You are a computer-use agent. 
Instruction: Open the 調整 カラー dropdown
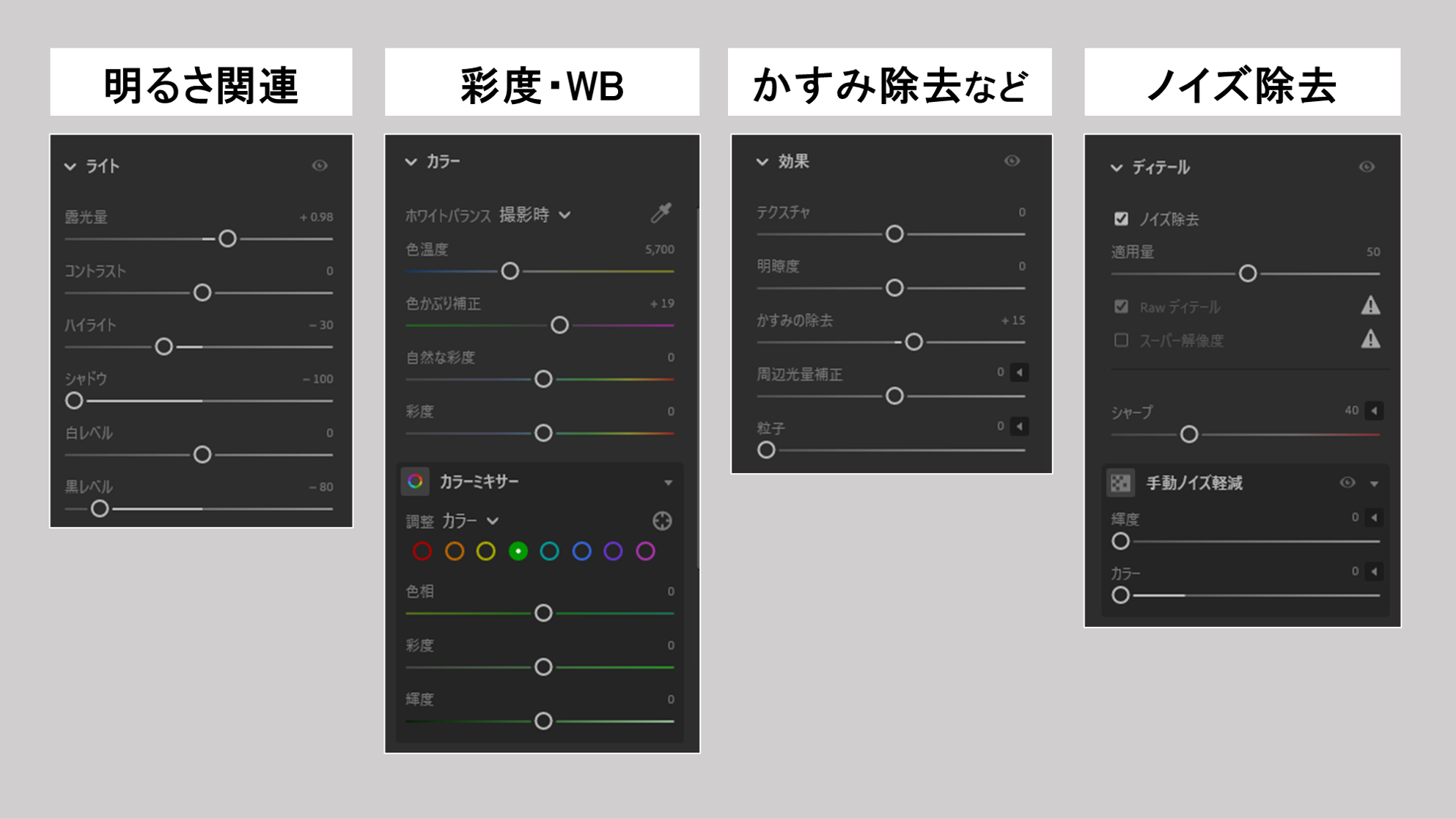tap(471, 521)
